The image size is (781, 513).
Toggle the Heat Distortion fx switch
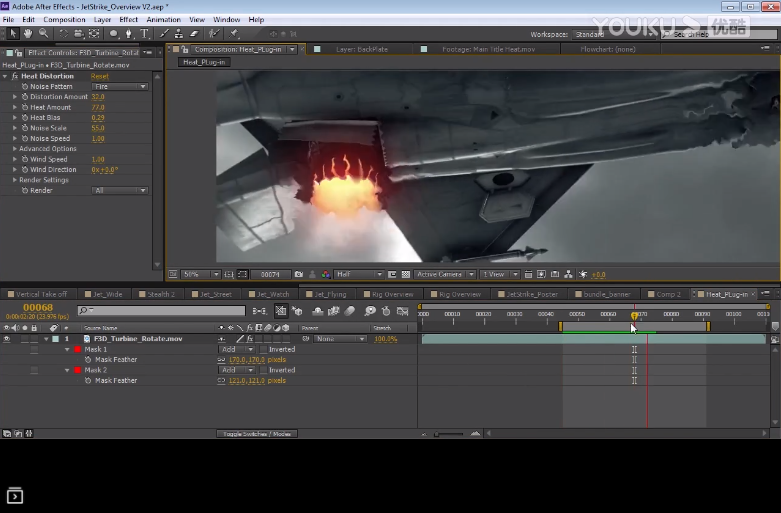point(15,76)
